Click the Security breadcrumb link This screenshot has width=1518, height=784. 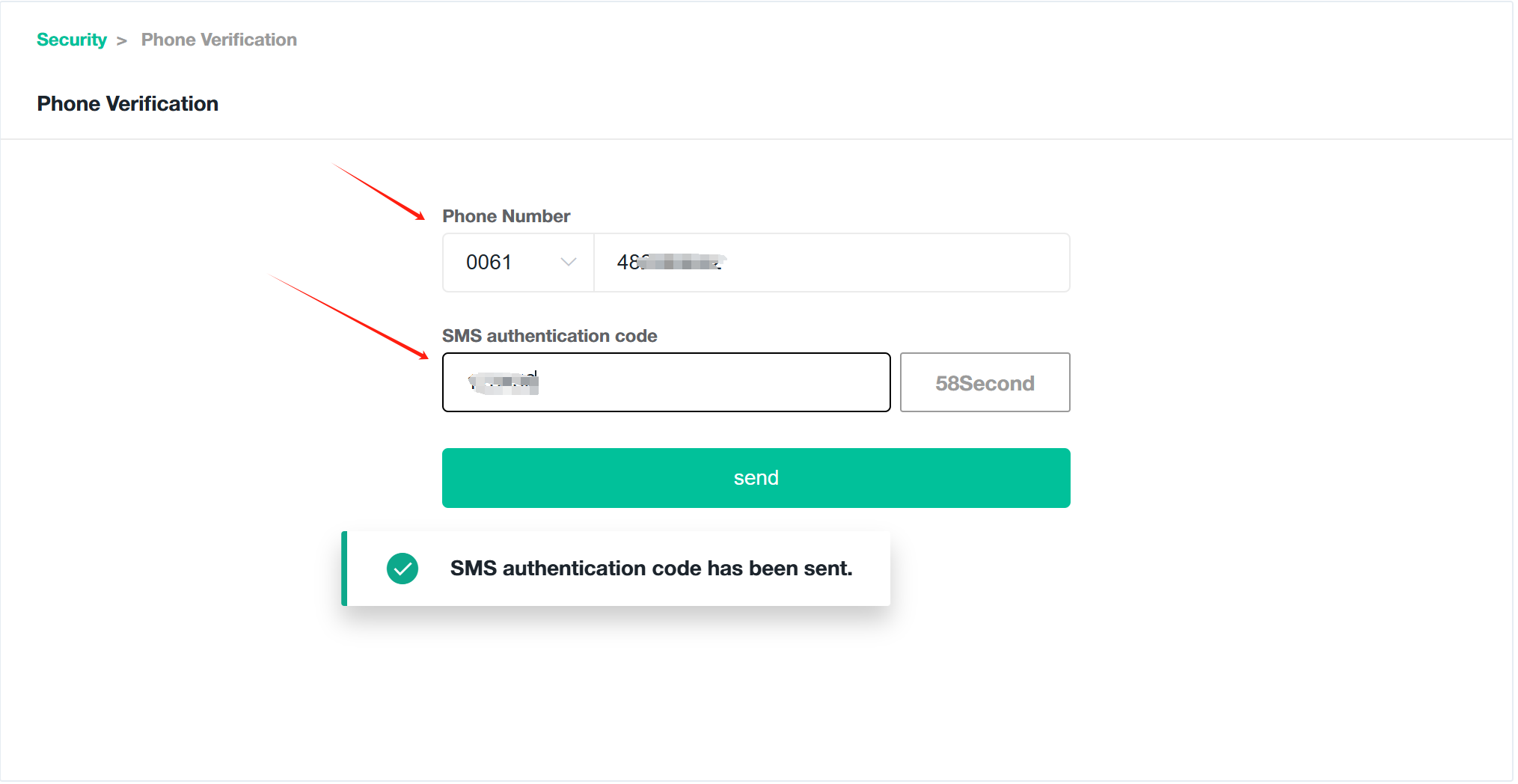72,40
